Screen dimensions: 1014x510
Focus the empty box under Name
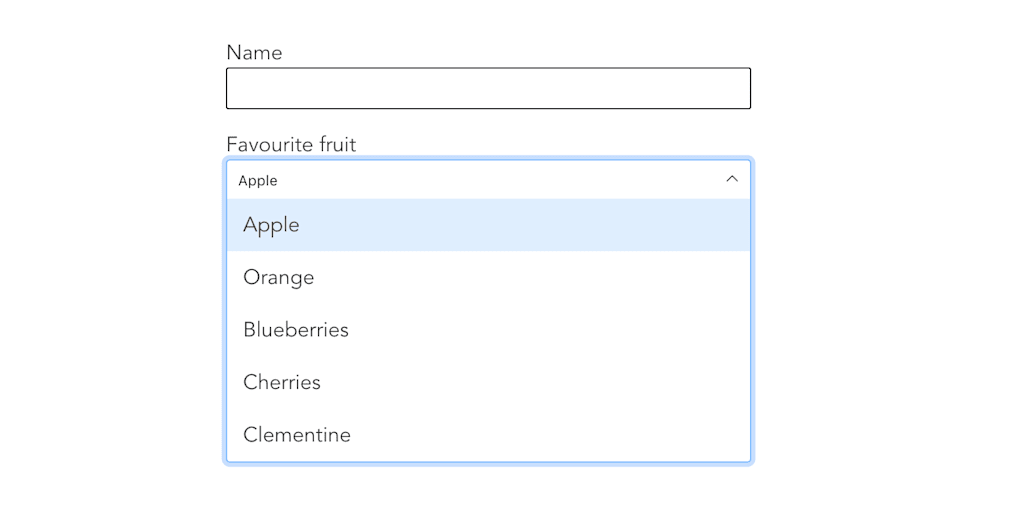[x=488, y=88]
